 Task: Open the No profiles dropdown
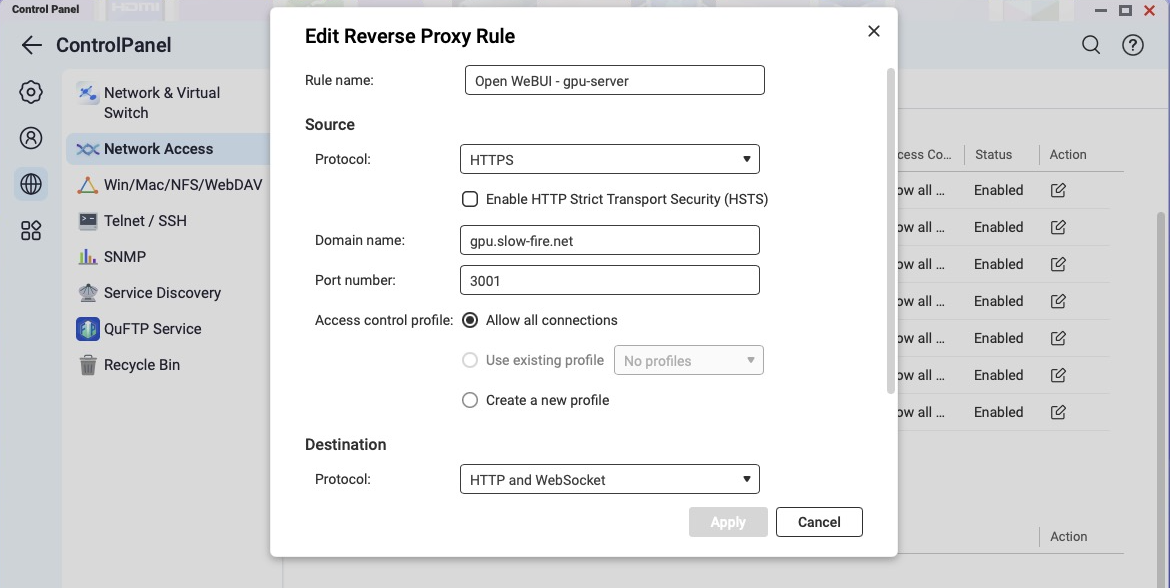coord(688,360)
